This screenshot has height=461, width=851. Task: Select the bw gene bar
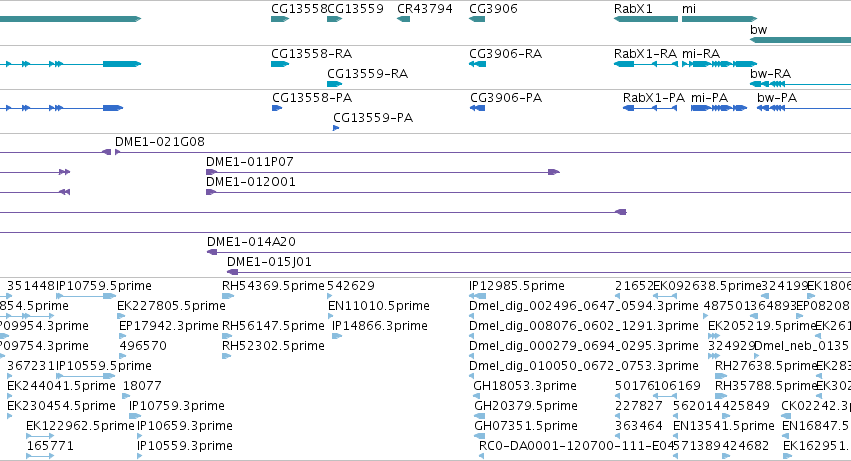(801, 40)
